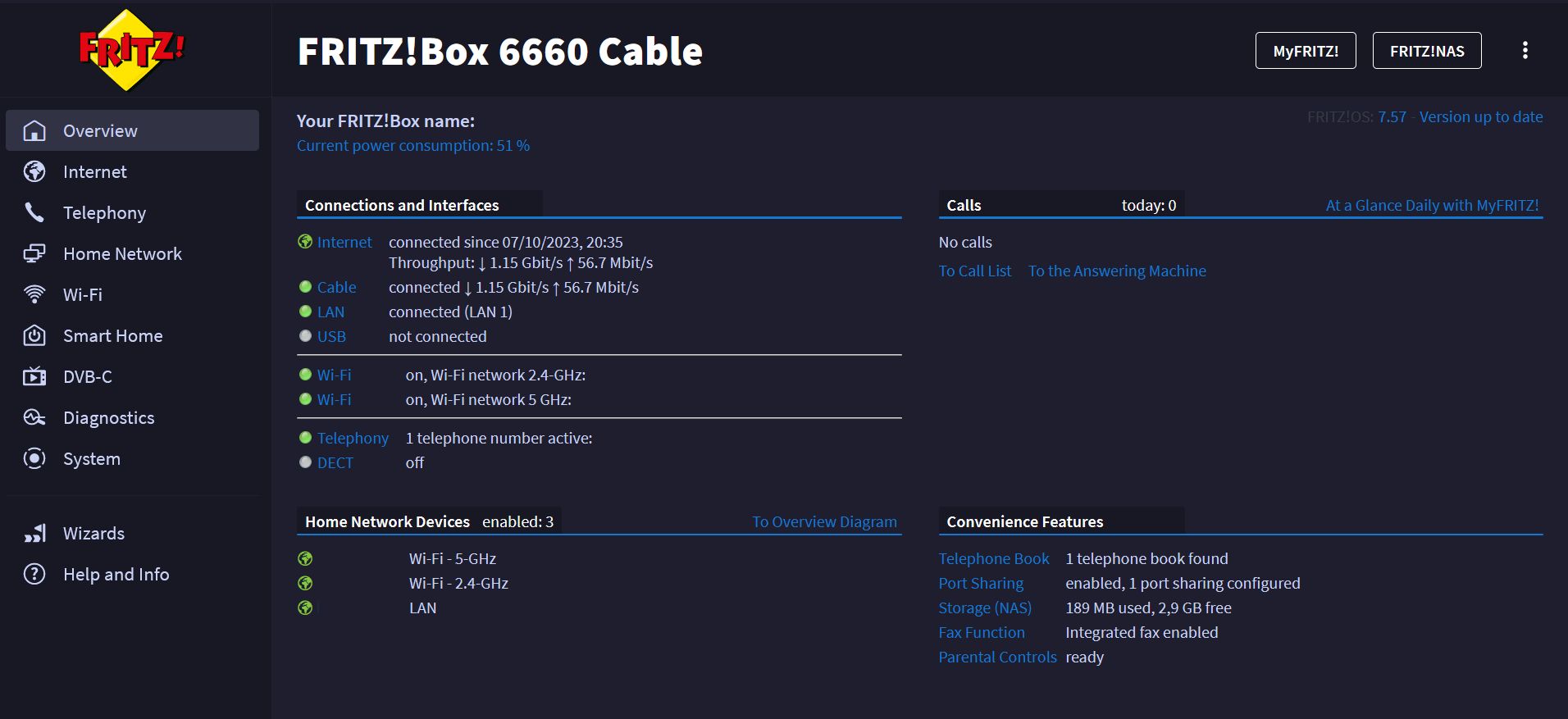Open Storage (NAS) link

point(985,608)
